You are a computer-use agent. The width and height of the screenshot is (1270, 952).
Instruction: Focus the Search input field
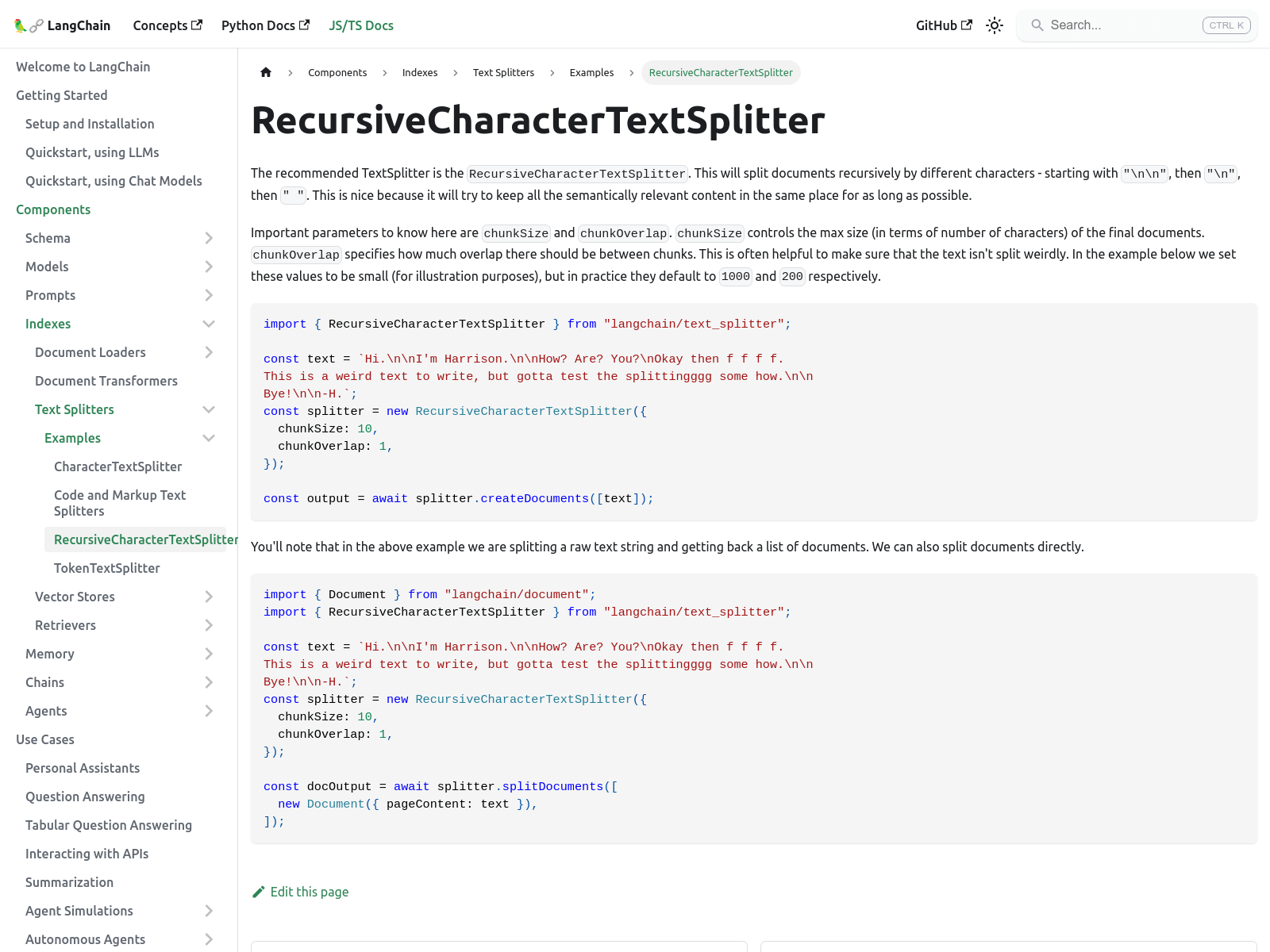pos(1137,25)
